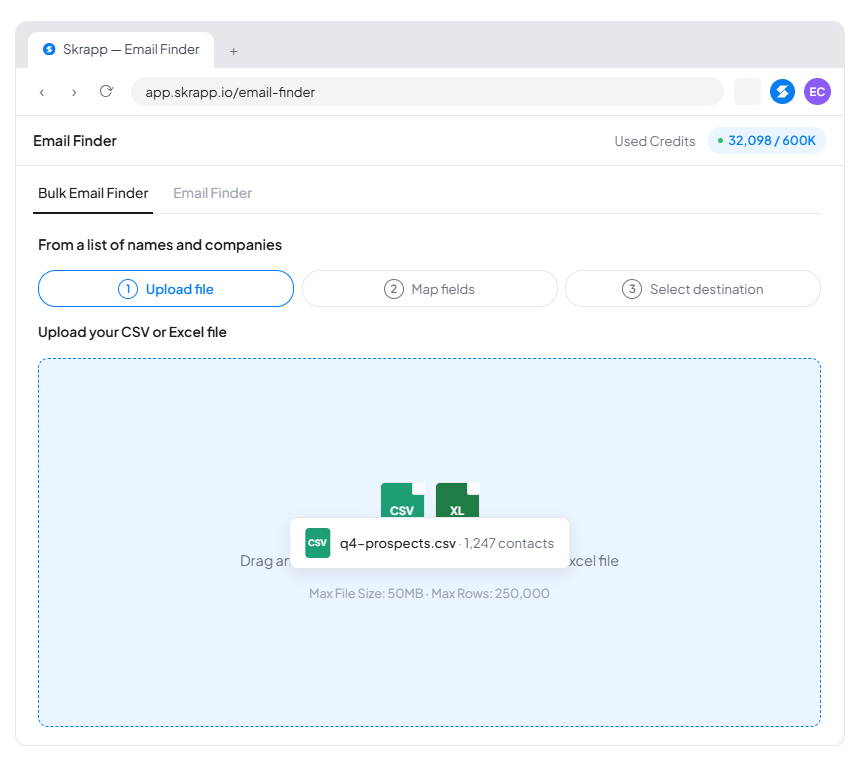Go back using the browser back arrow
867x765 pixels.
(42, 92)
